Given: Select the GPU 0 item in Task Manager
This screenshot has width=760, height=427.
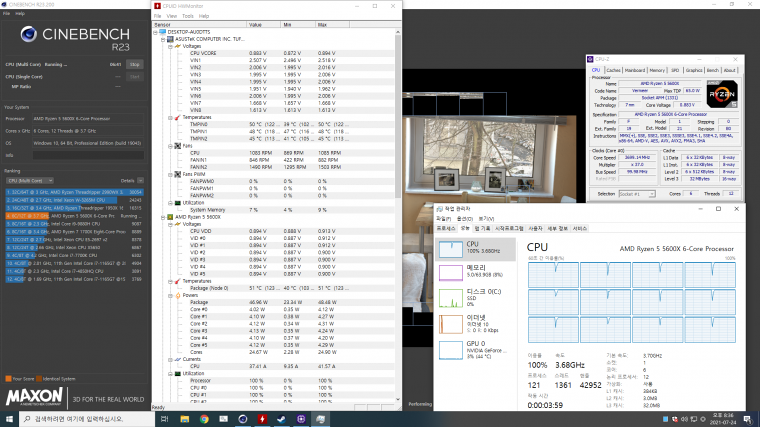Looking at the screenshot, I should 475,349.
